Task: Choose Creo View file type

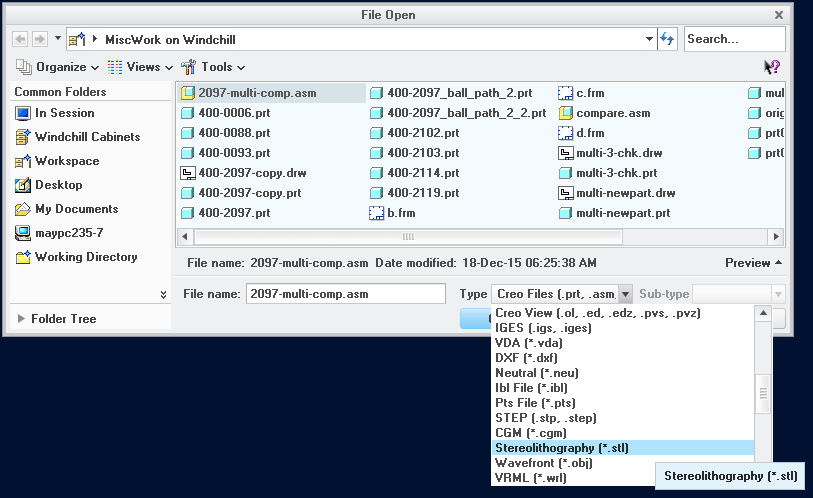Action: [x=622, y=313]
